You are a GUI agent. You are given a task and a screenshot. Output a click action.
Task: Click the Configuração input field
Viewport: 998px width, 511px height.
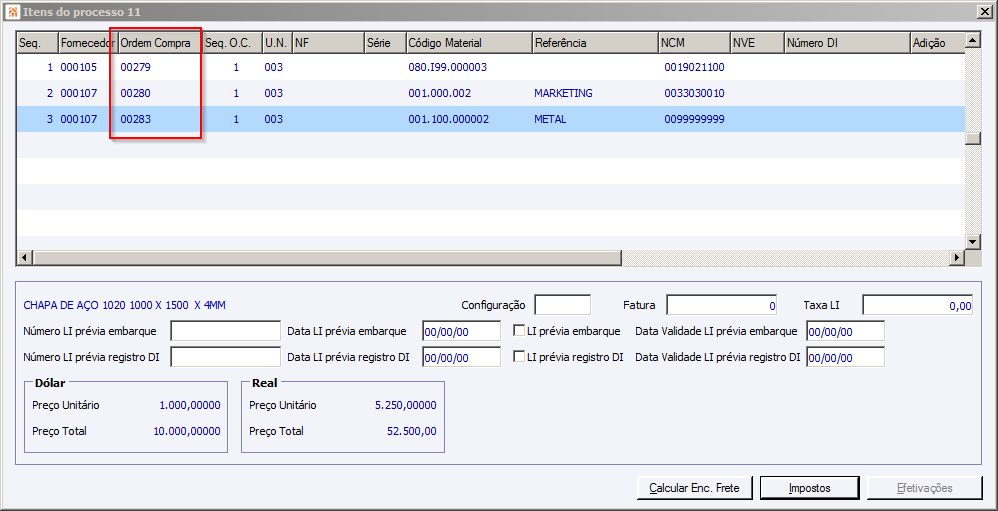[x=562, y=305]
